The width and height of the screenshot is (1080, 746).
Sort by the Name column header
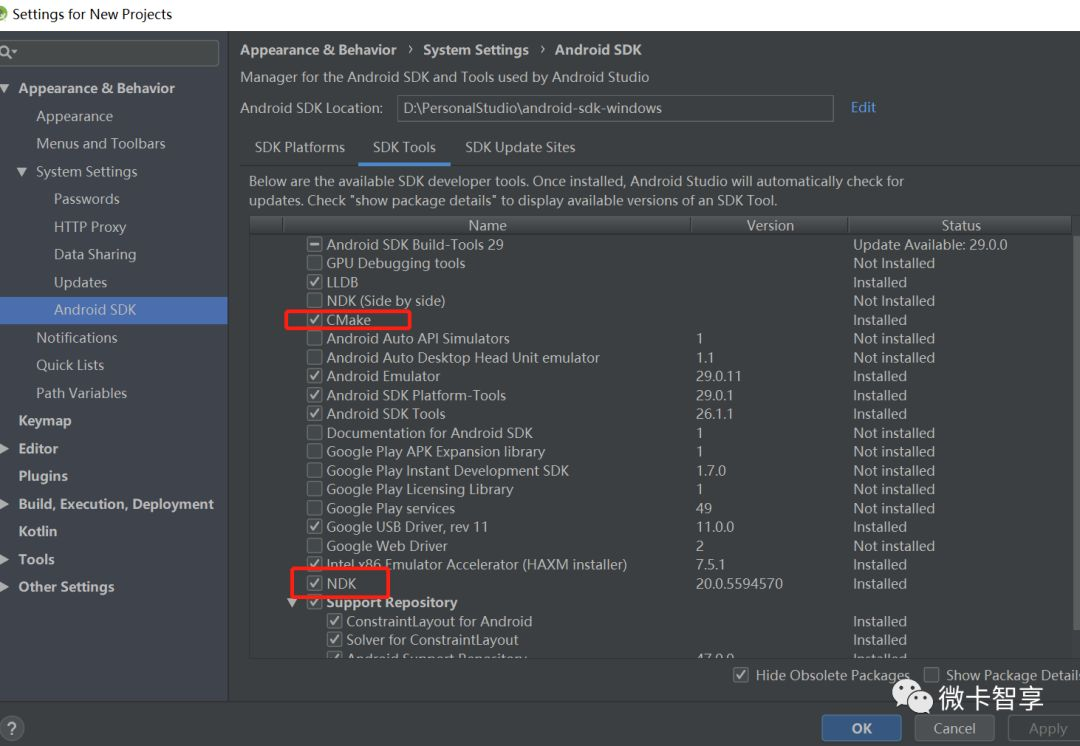point(487,225)
